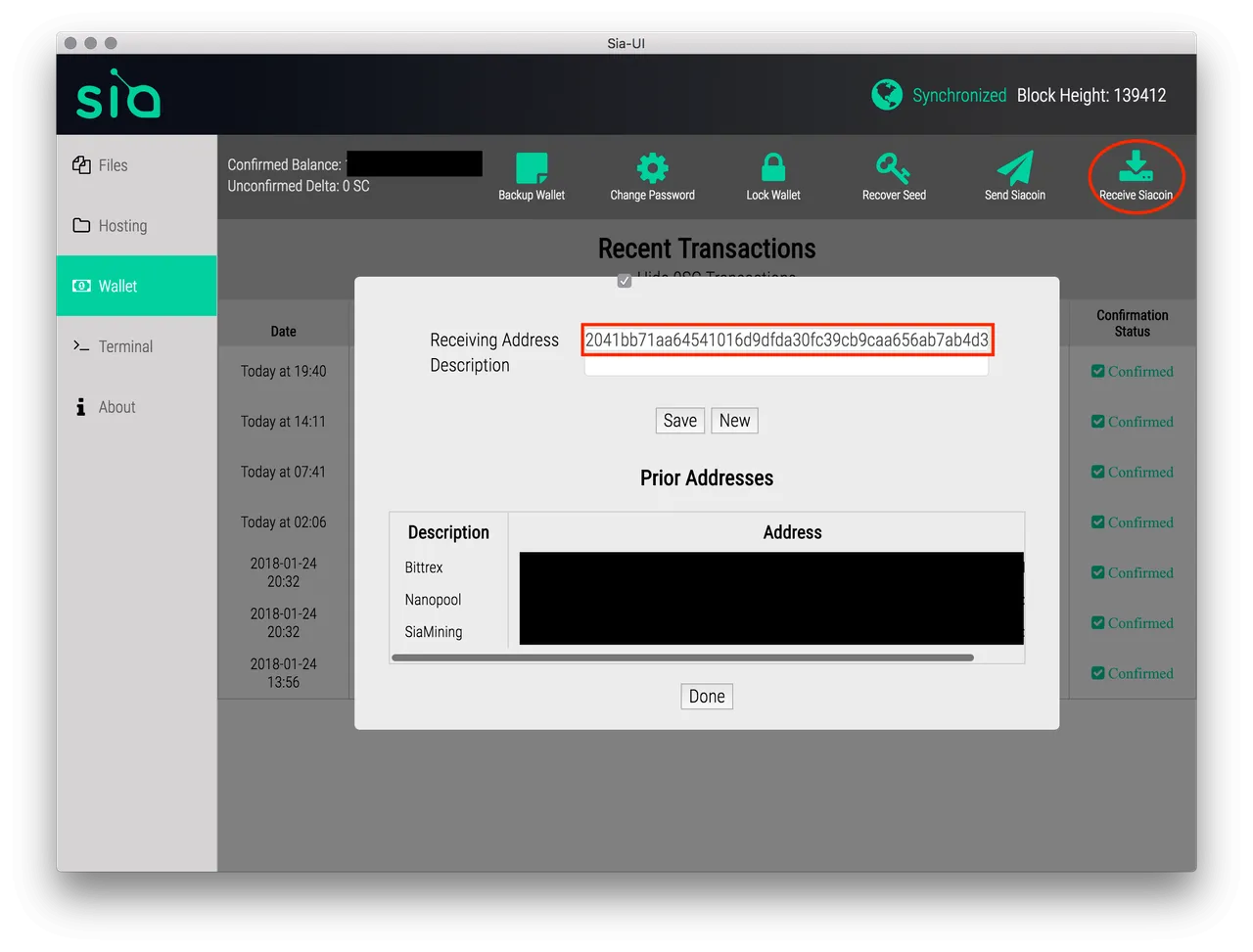The height and width of the screenshot is (952, 1253).
Task: Select the Wallet sidebar tab
Action: [x=136, y=286]
